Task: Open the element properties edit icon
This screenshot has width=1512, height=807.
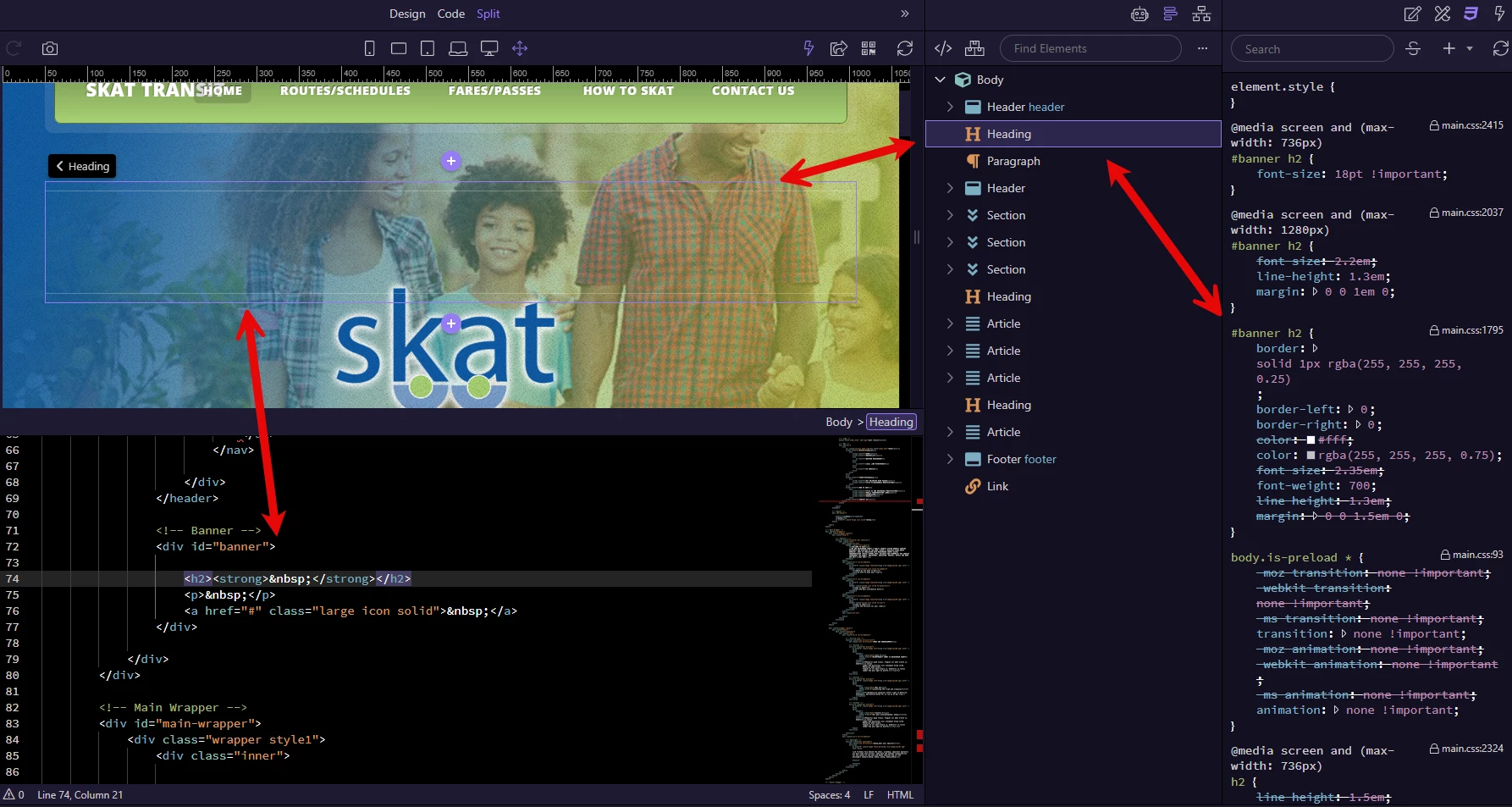Action: (1413, 14)
